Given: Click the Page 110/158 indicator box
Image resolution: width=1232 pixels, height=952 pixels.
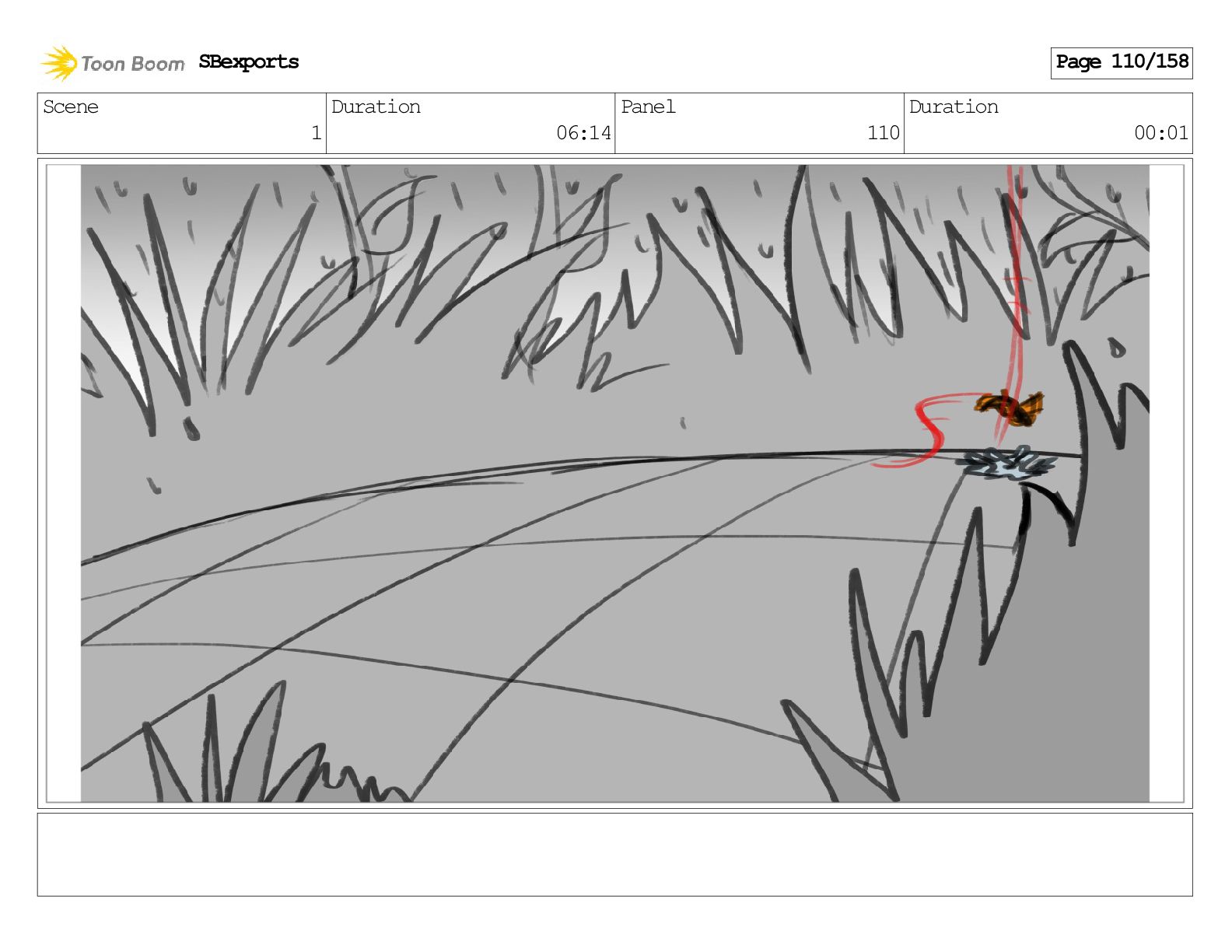Looking at the screenshot, I should point(1122,62).
